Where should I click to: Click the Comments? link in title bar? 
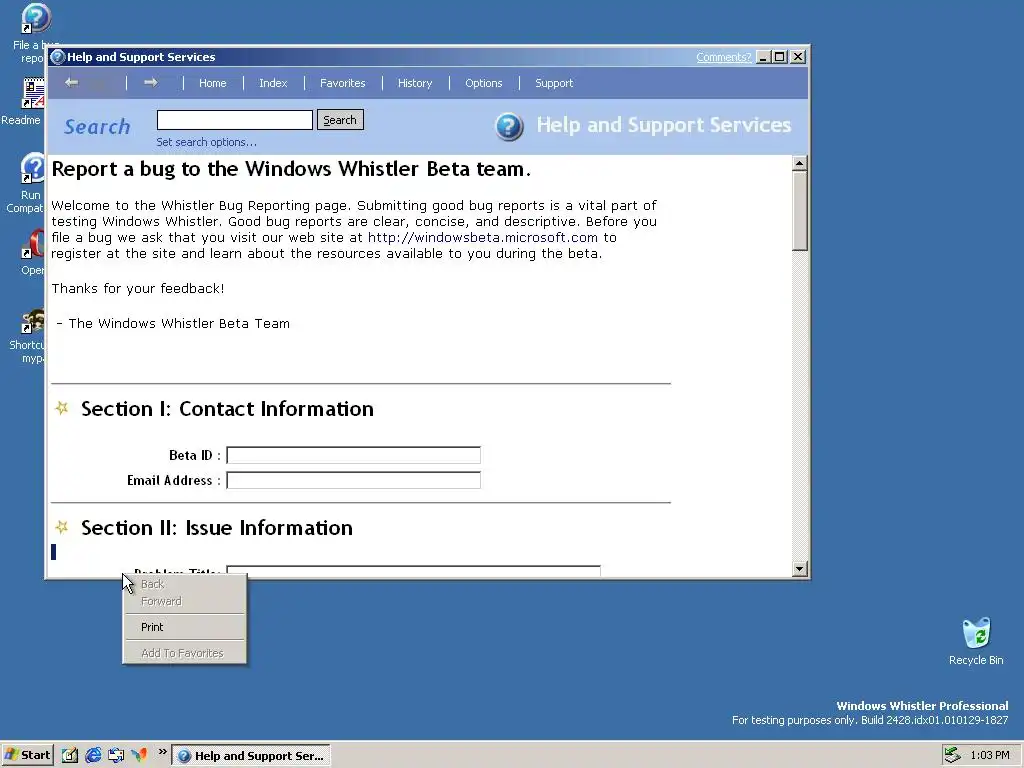pos(724,57)
